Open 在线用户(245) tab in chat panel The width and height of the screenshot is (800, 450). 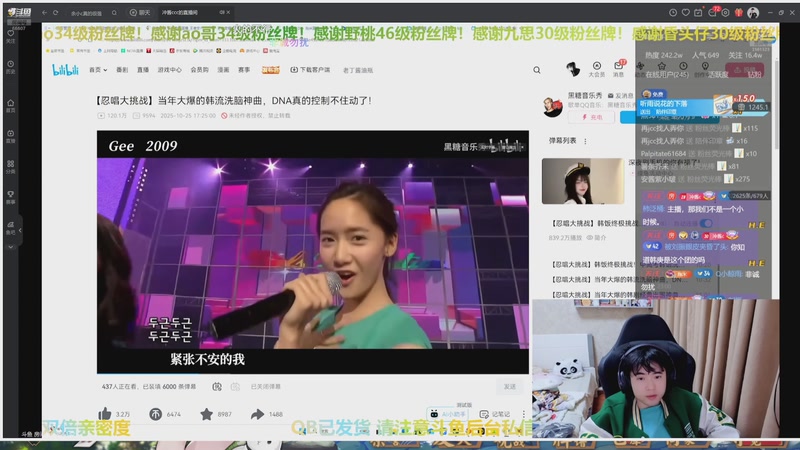(x=667, y=75)
